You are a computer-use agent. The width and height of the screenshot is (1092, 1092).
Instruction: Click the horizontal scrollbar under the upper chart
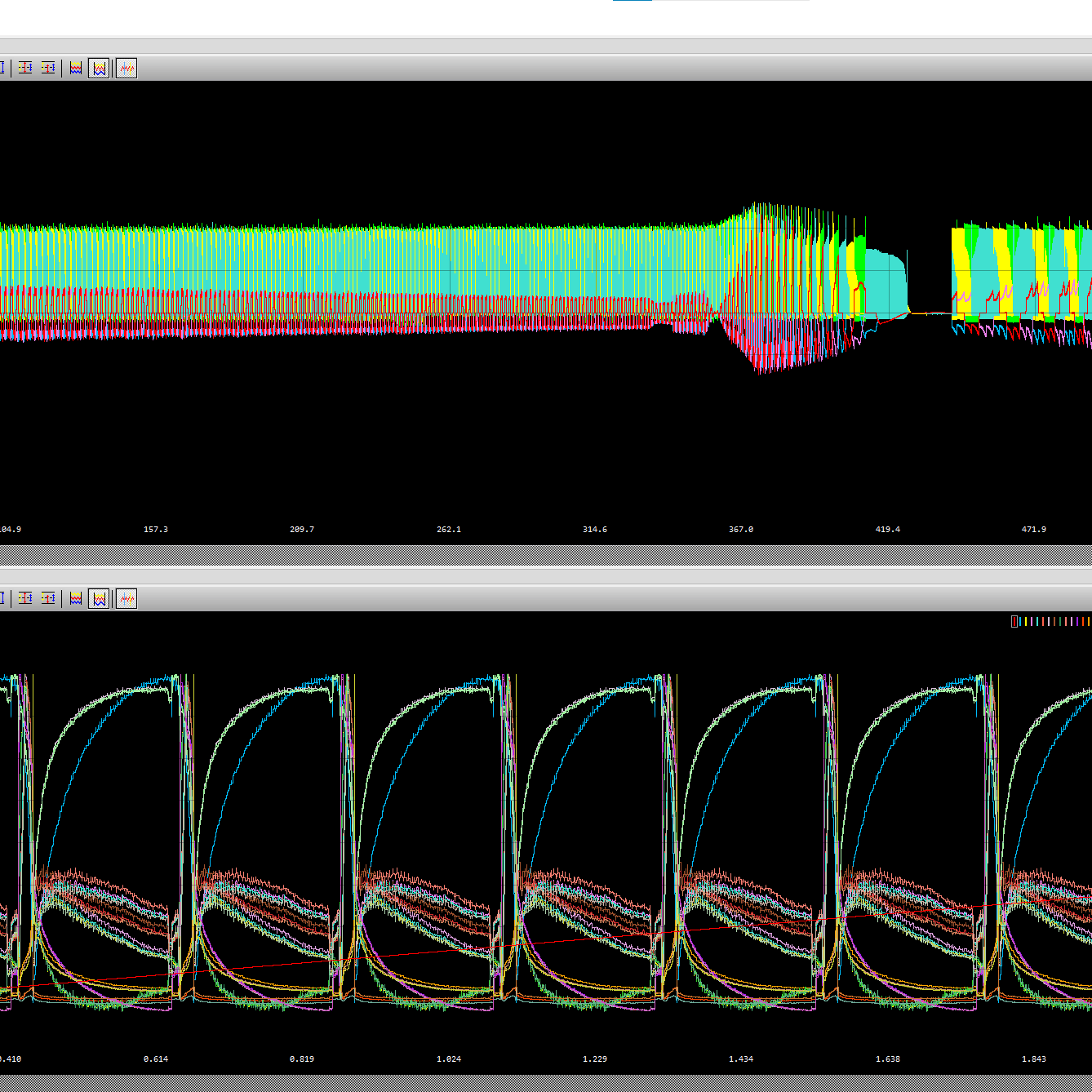coord(546,555)
